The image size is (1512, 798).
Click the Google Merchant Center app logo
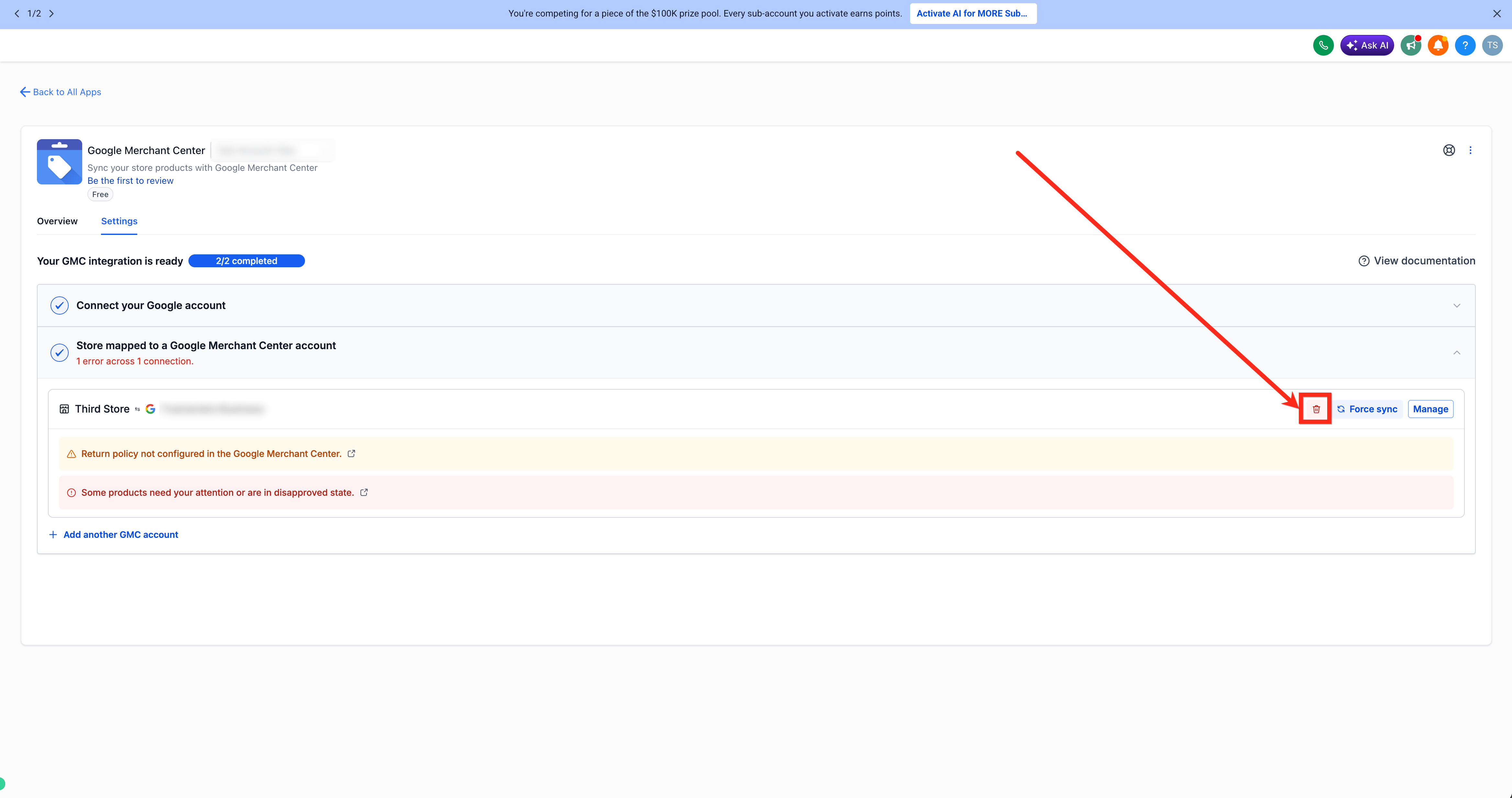(x=59, y=162)
